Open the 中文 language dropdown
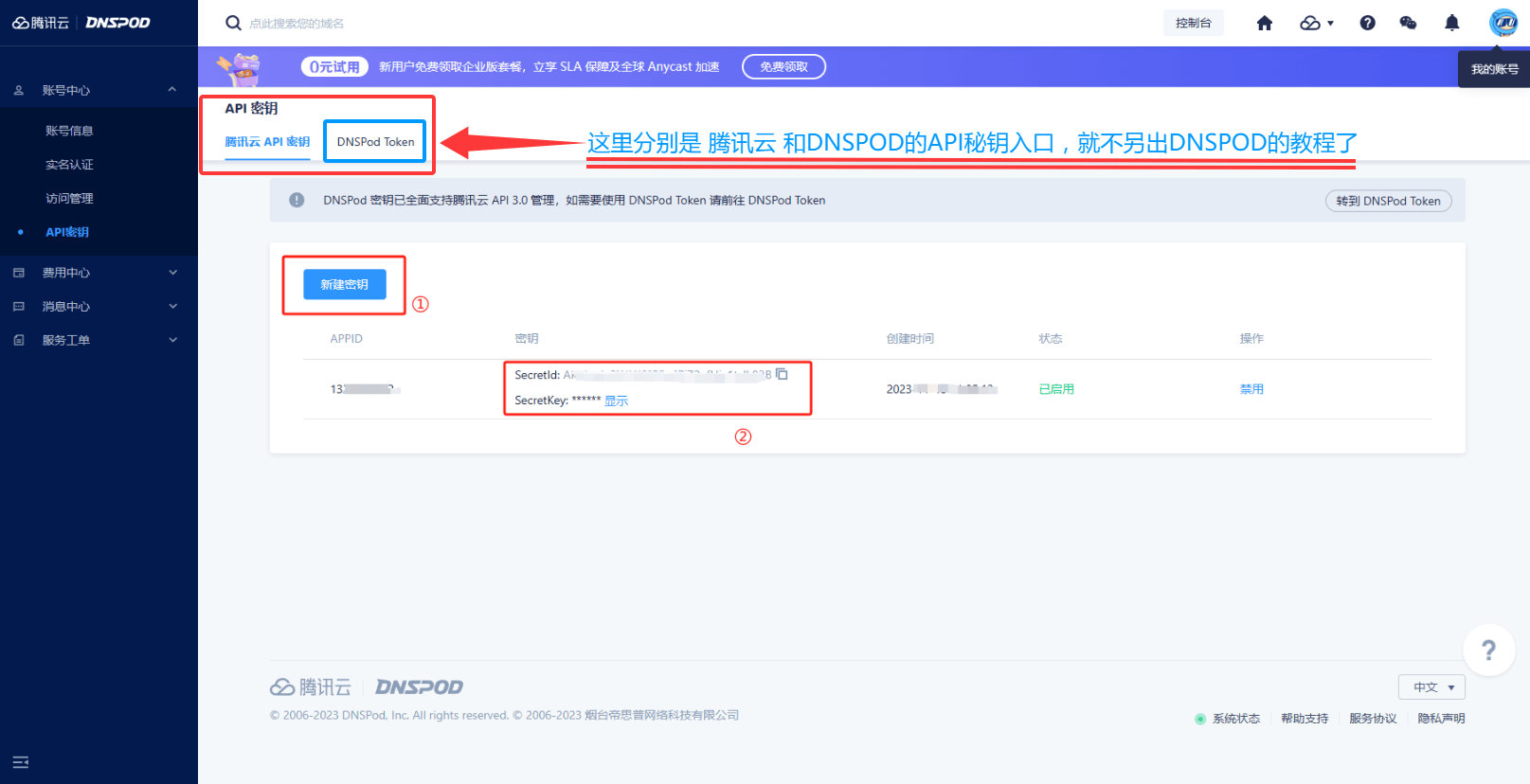This screenshot has width=1530, height=784. pos(1431,687)
